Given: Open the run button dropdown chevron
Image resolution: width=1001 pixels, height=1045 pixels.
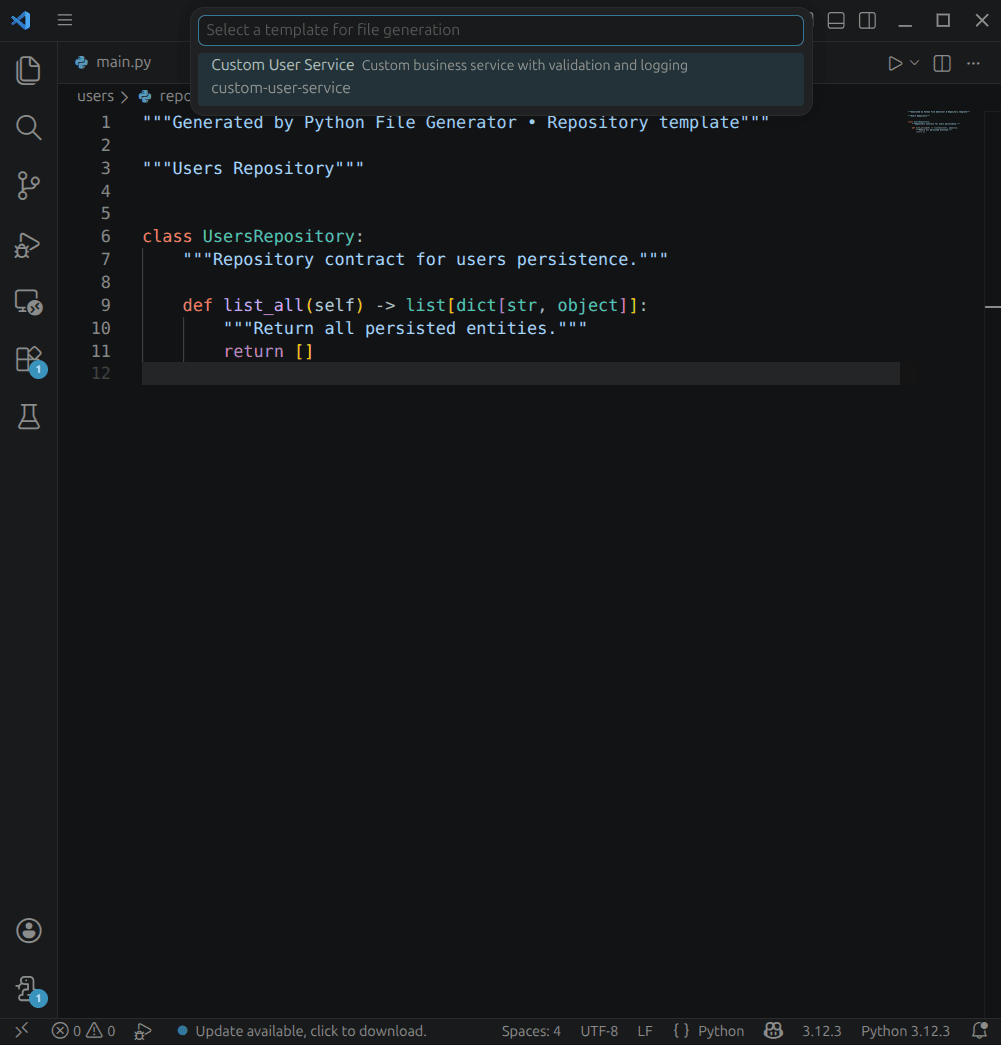Looking at the screenshot, I should tap(914, 62).
